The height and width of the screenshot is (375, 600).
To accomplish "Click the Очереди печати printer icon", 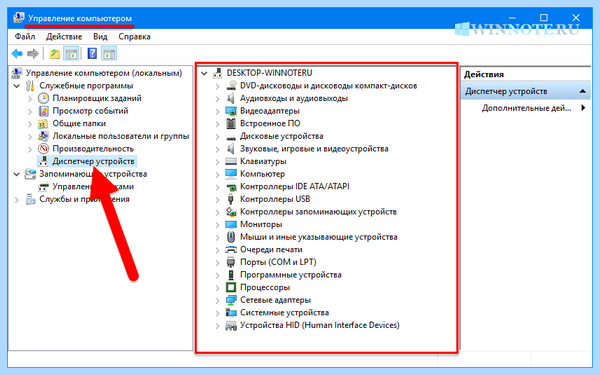I will click(231, 249).
